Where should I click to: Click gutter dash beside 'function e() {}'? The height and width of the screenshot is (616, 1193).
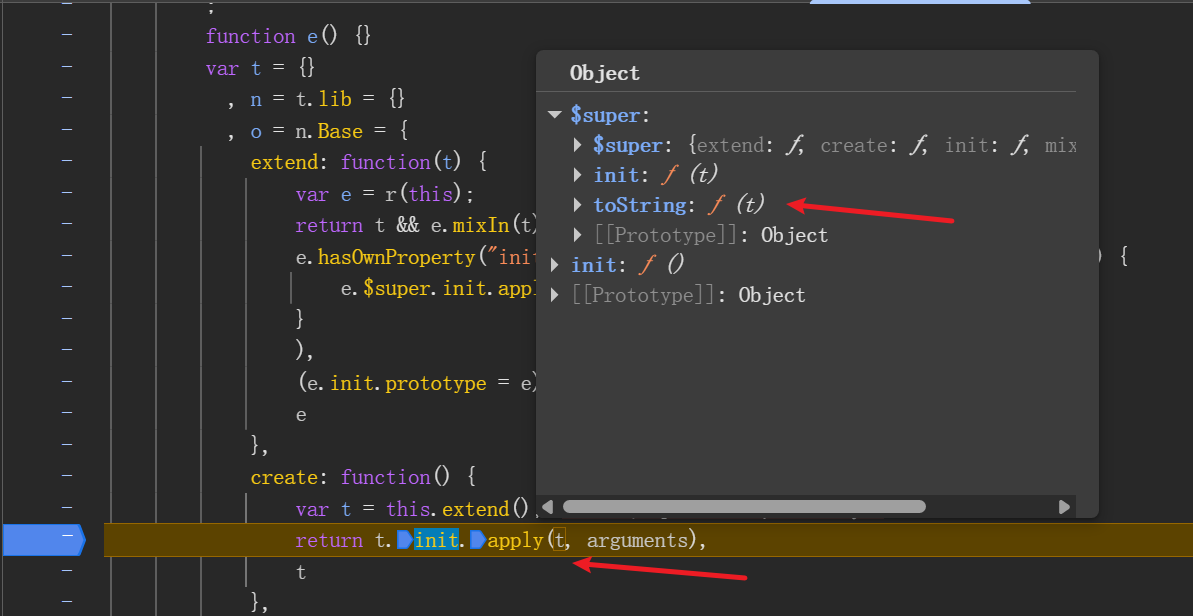click(x=67, y=35)
